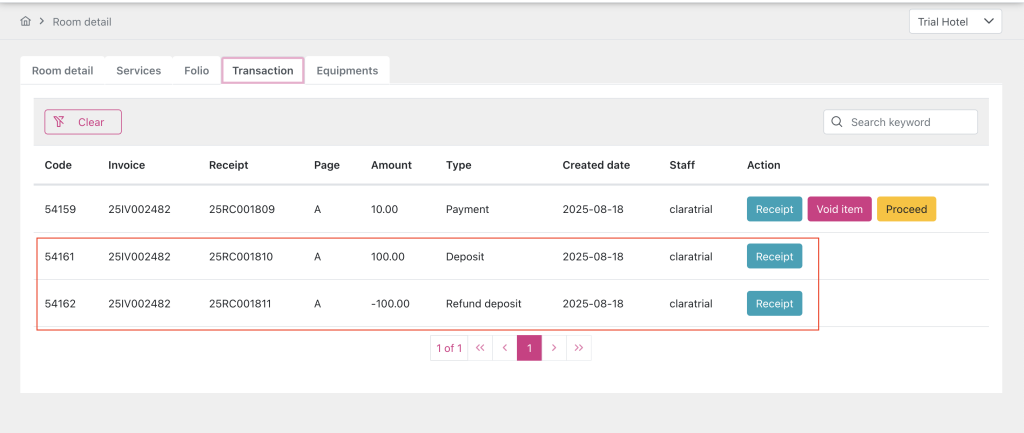Click the yellow Proceed button
This screenshot has height=433, width=1024.
coord(906,209)
